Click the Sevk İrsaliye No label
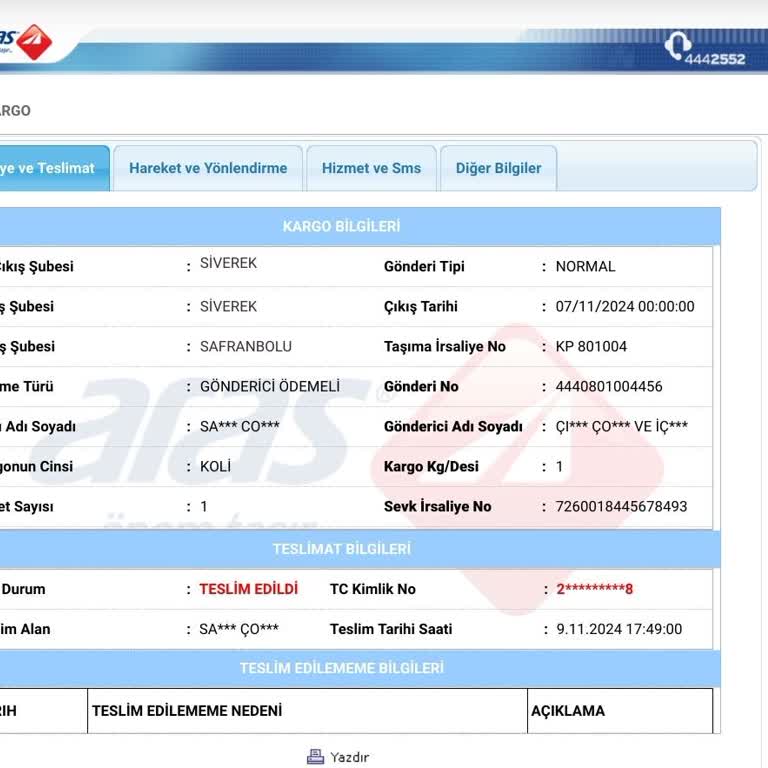Screen dimensions: 768x768 coord(437,506)
